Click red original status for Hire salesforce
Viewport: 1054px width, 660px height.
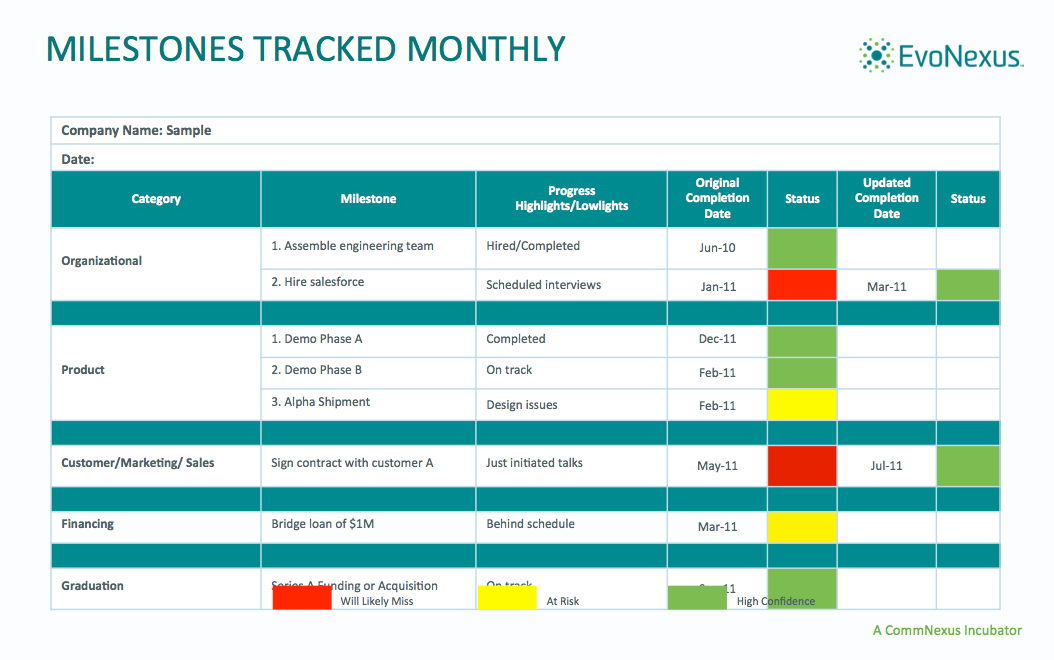coord(802,285)
